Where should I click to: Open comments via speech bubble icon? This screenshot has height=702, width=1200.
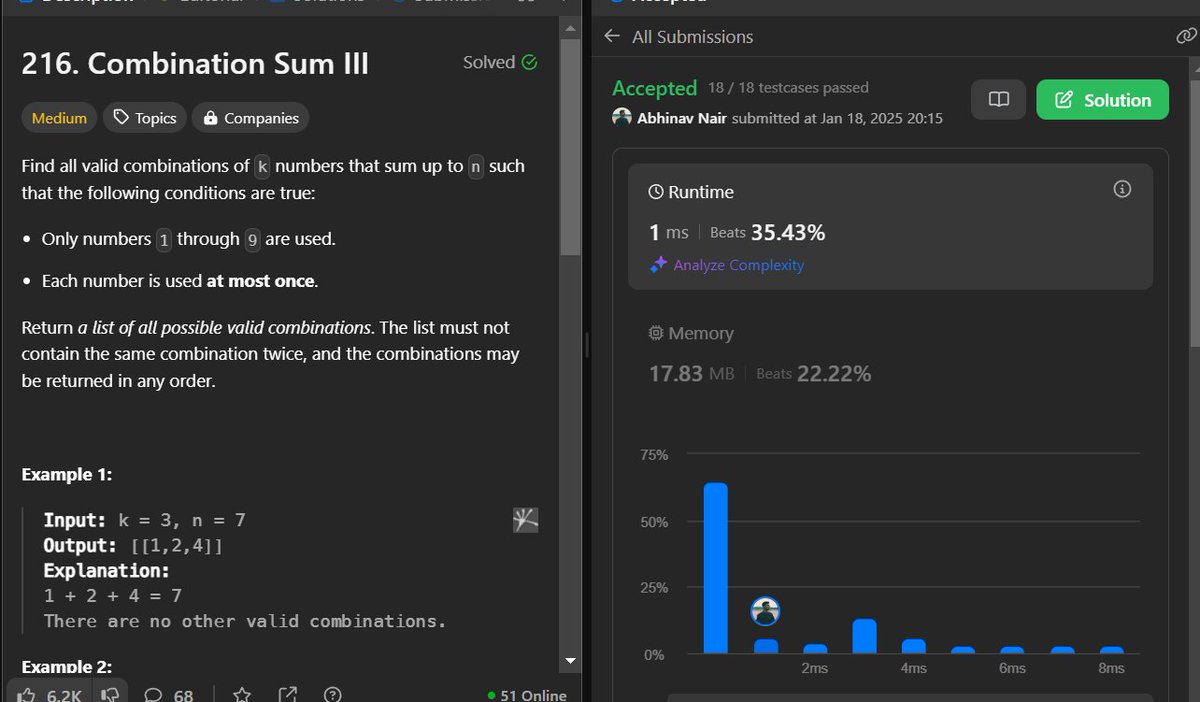(154, 694)
